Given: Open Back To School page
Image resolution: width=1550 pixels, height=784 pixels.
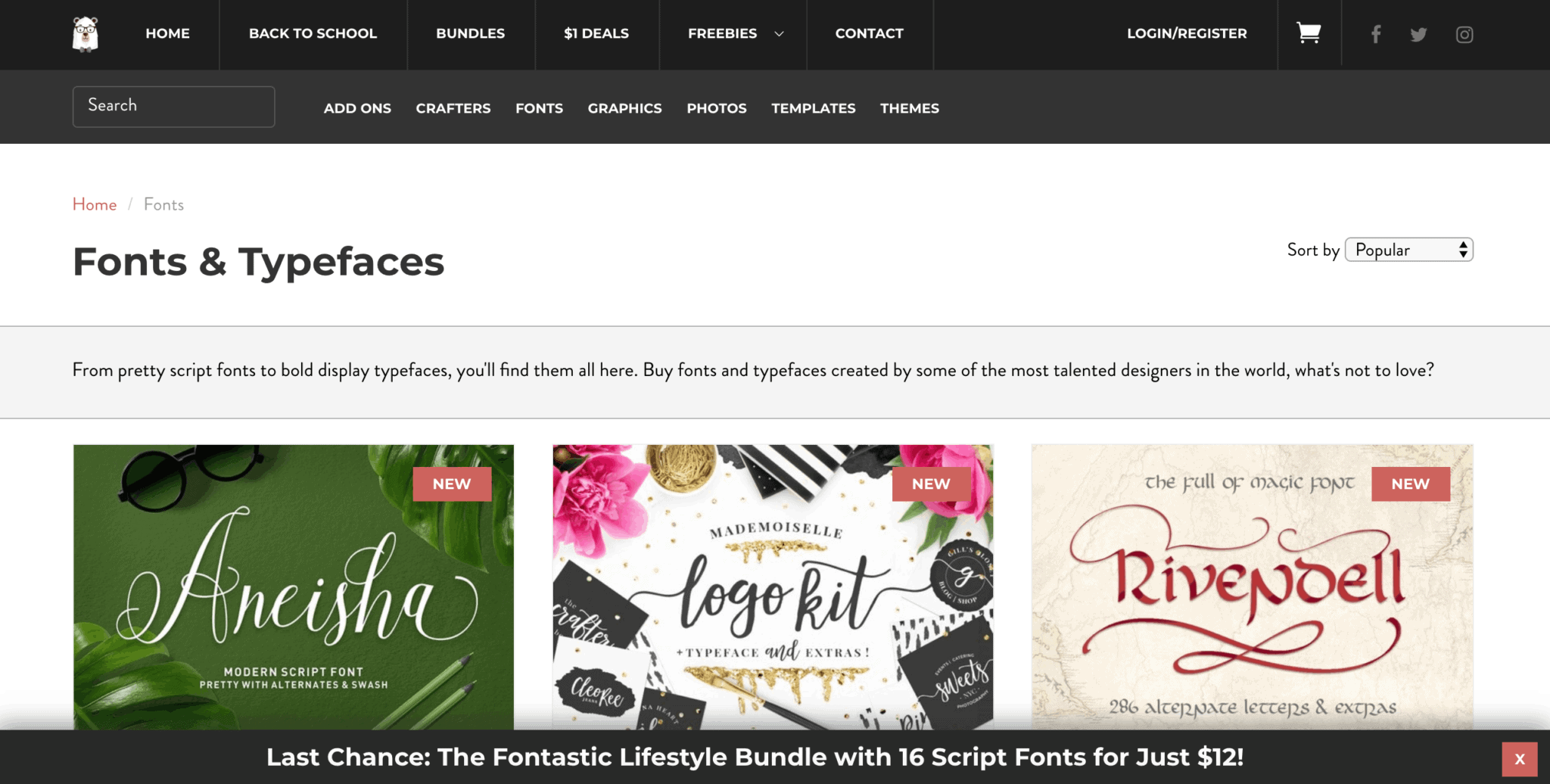Looking at the screenshot, I should click(313, 33).
